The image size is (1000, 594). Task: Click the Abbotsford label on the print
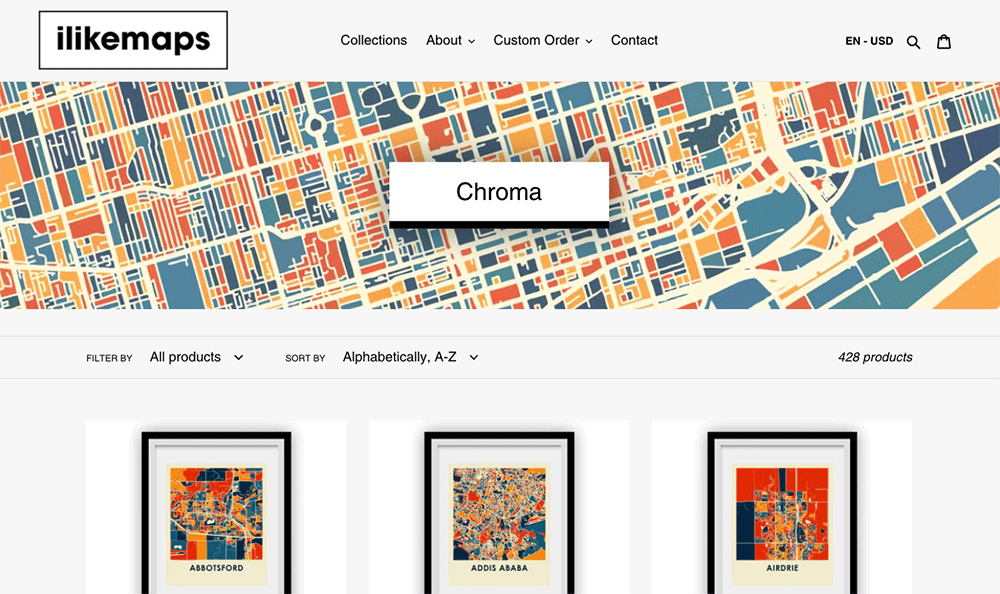(x=216, y=568)
